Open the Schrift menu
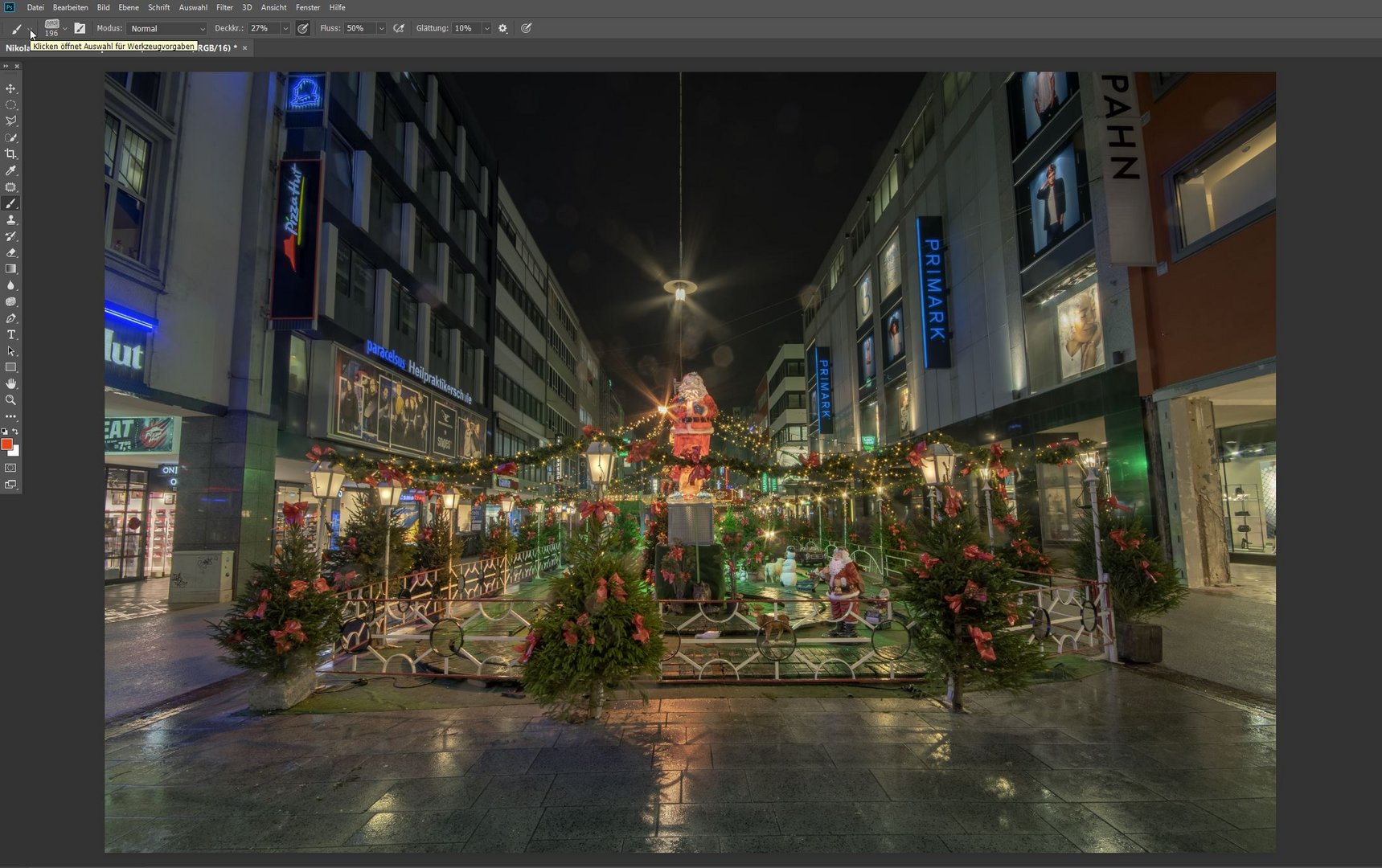The width and height of the screenshot is (1382, 868). (x=159, y=7)
